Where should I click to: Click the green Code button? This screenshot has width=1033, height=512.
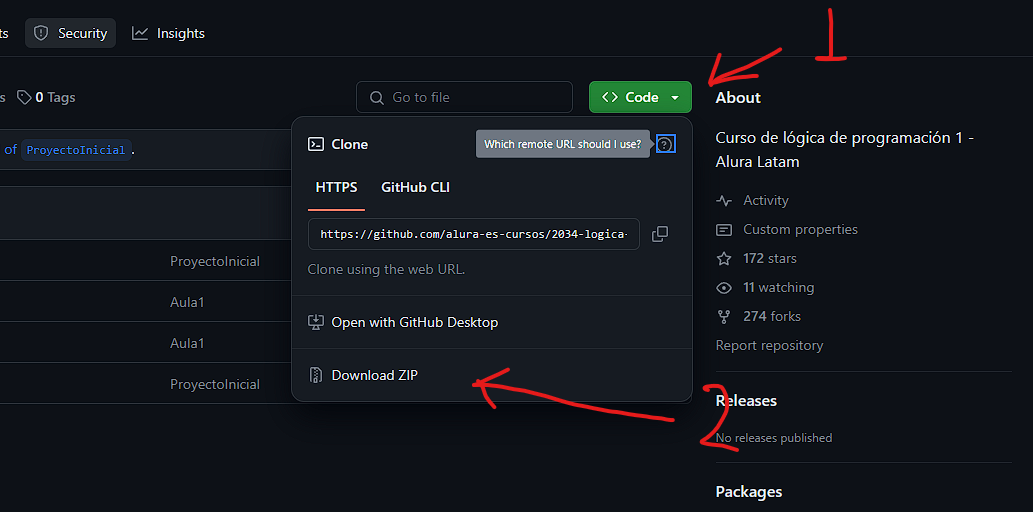coord(640,98)
